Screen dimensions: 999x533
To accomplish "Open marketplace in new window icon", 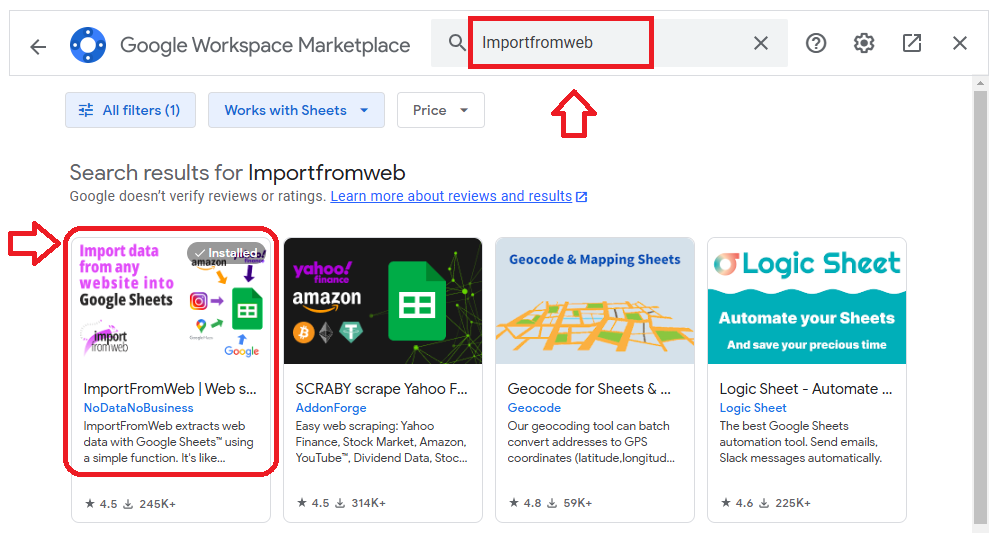I will click(x=912, y=43).
